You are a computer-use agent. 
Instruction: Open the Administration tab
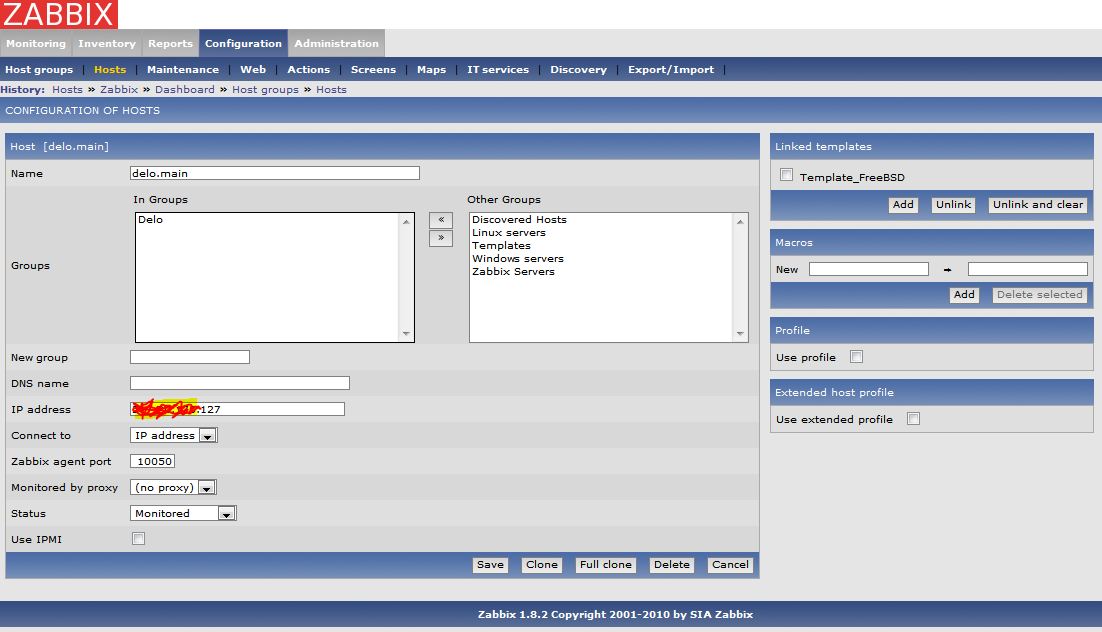click(336, 43)
